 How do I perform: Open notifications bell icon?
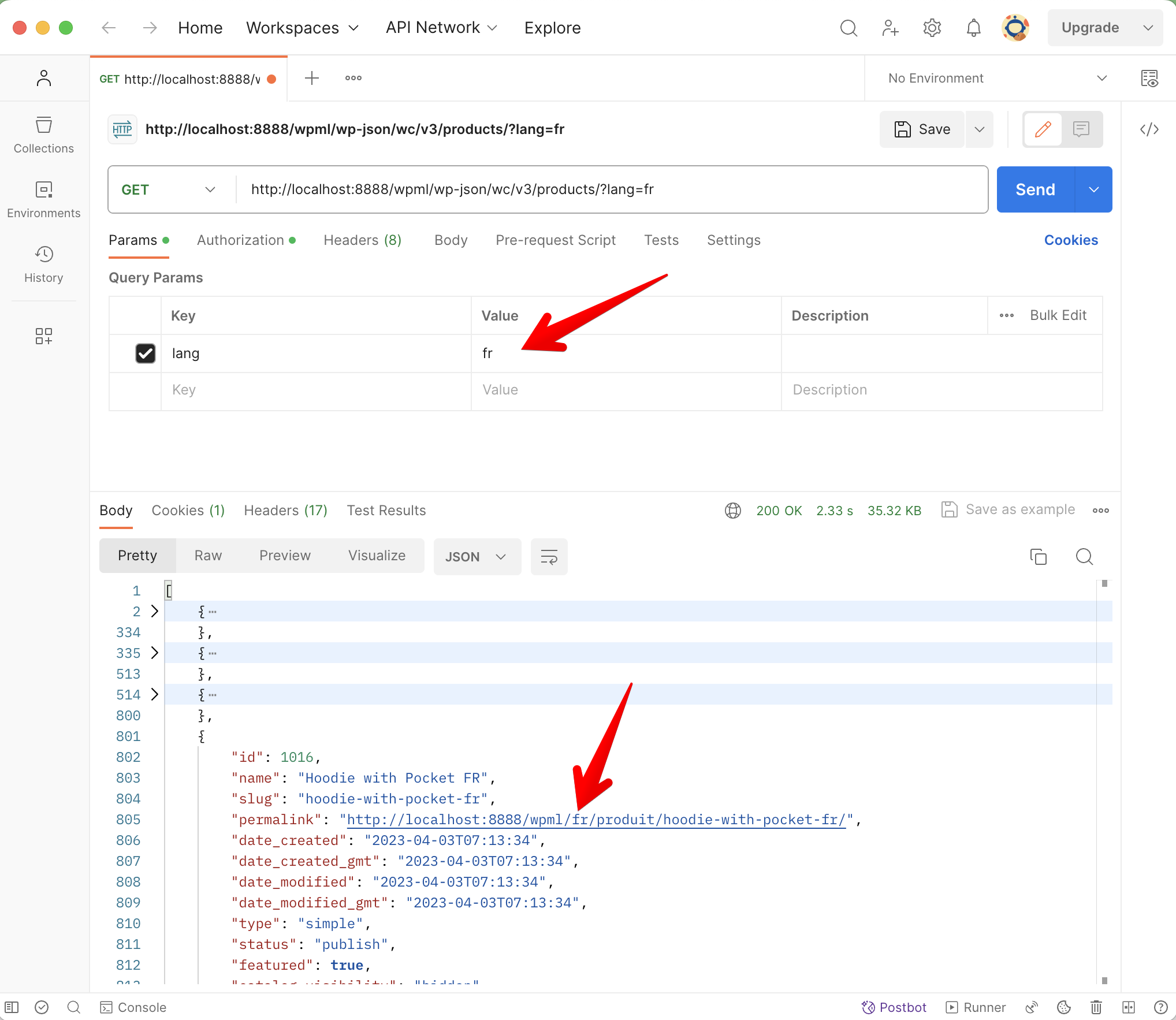coord(973,28)
